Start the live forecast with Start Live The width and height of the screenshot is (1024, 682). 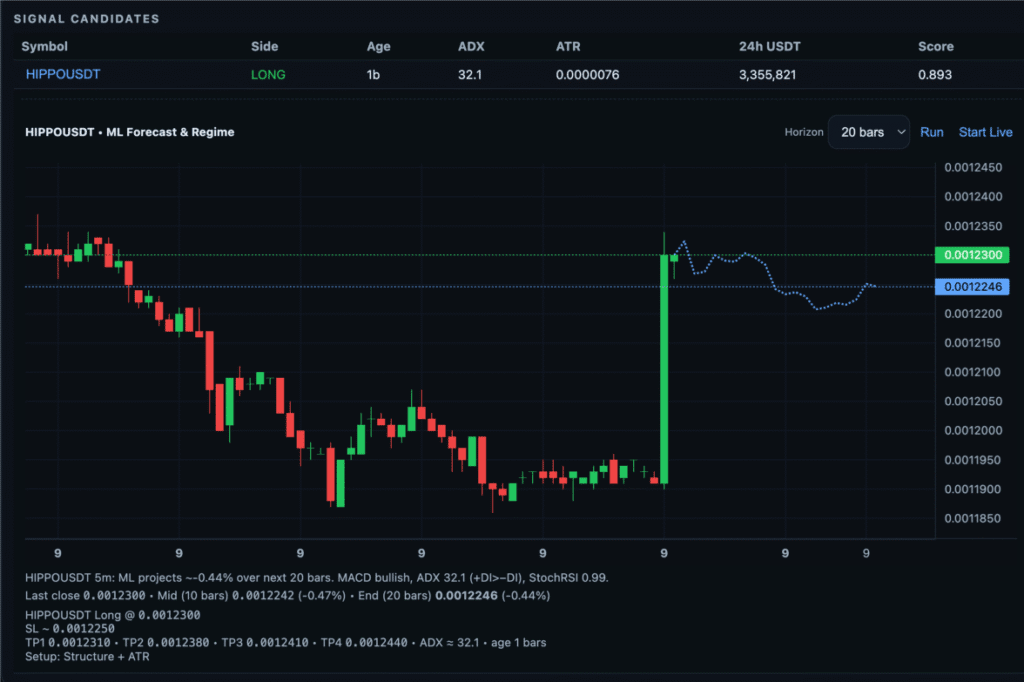click(x=985, y=132)
